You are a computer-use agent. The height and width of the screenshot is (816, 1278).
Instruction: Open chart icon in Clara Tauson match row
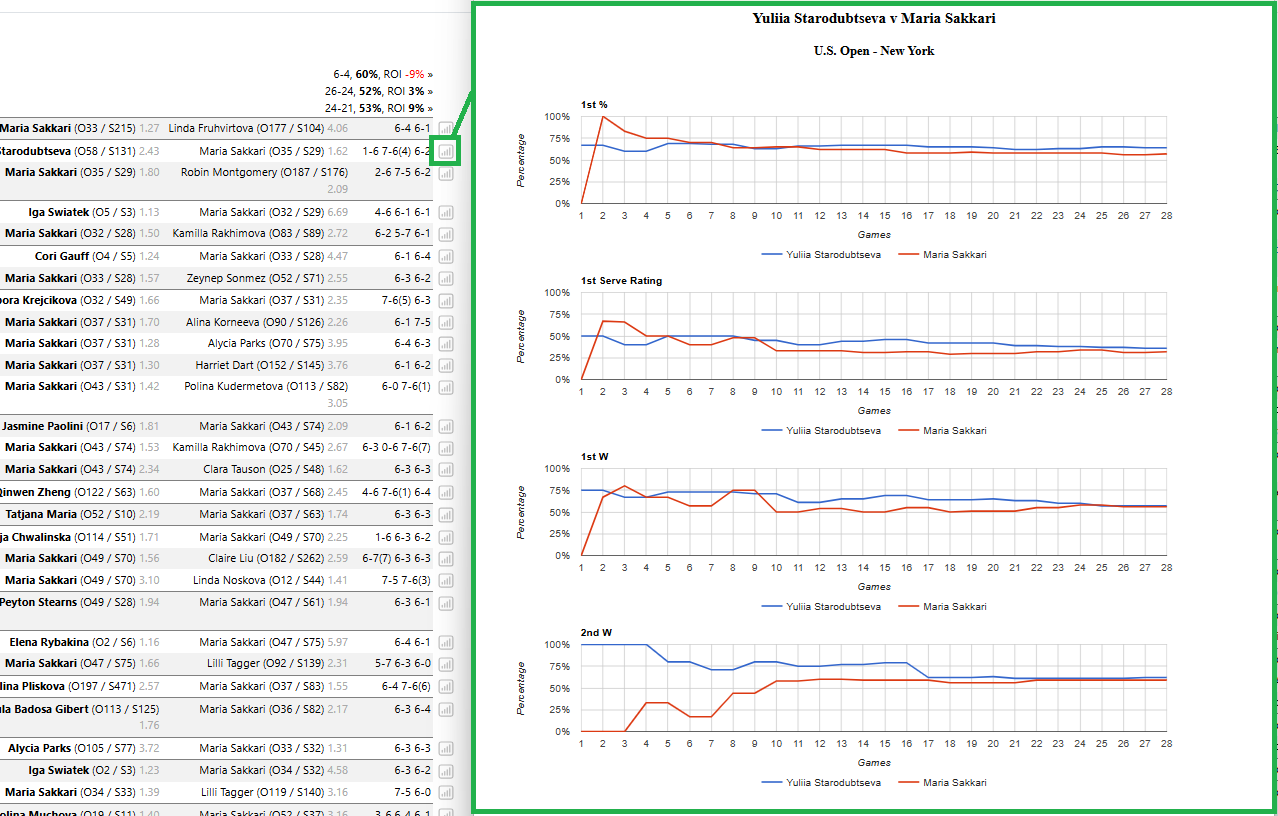[x=445, y=470]
